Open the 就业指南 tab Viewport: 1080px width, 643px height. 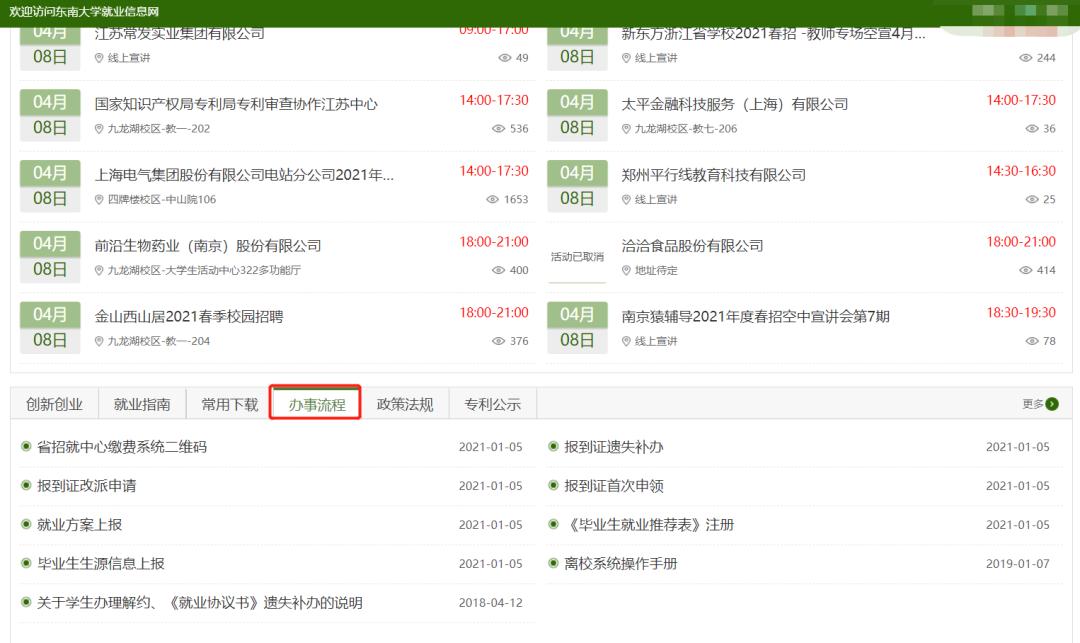[x=142, y=404]
